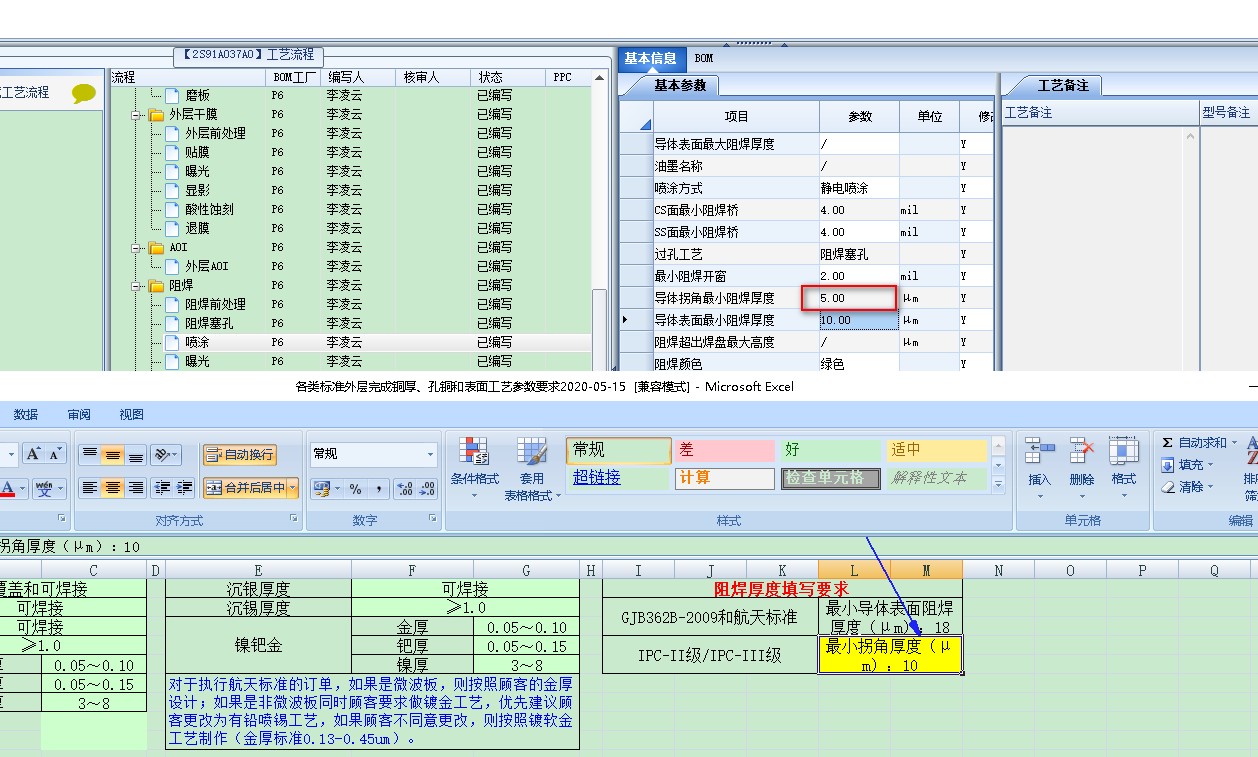The image size is (1258, 757).
Task: Apply the 超链接 cell style
Action: point(620,478)
